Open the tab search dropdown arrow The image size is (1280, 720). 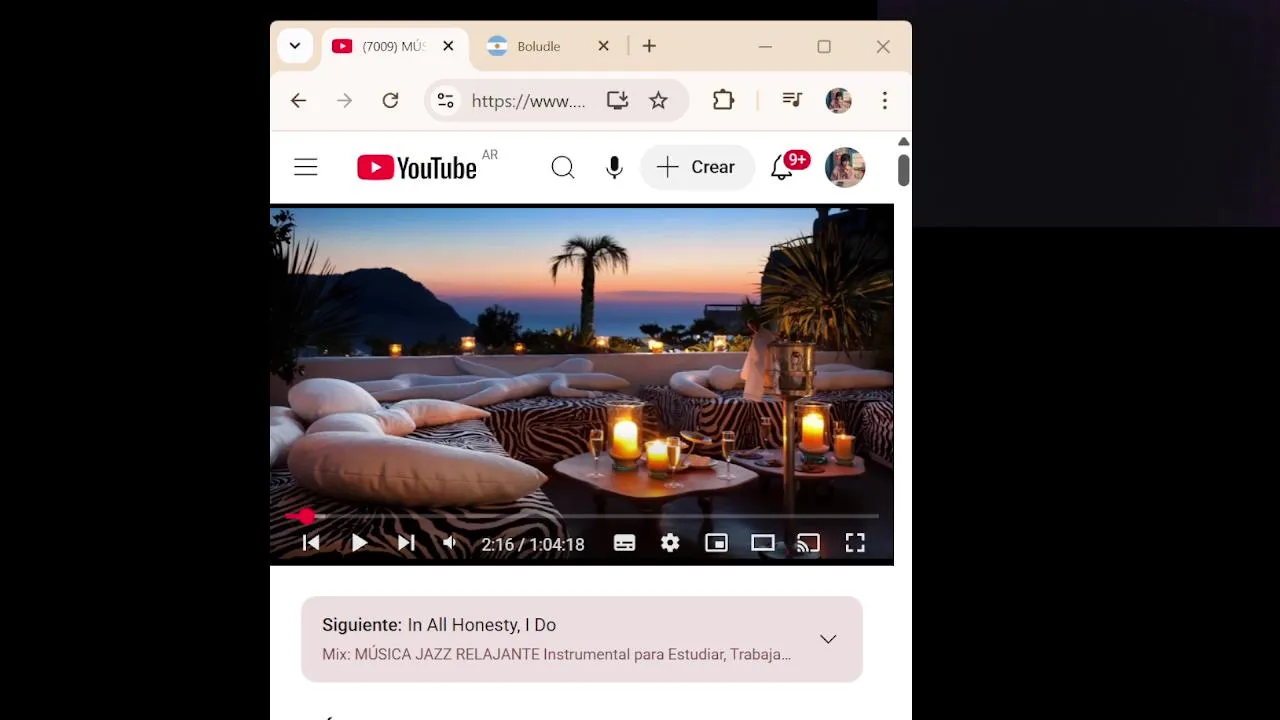[295, 46]
